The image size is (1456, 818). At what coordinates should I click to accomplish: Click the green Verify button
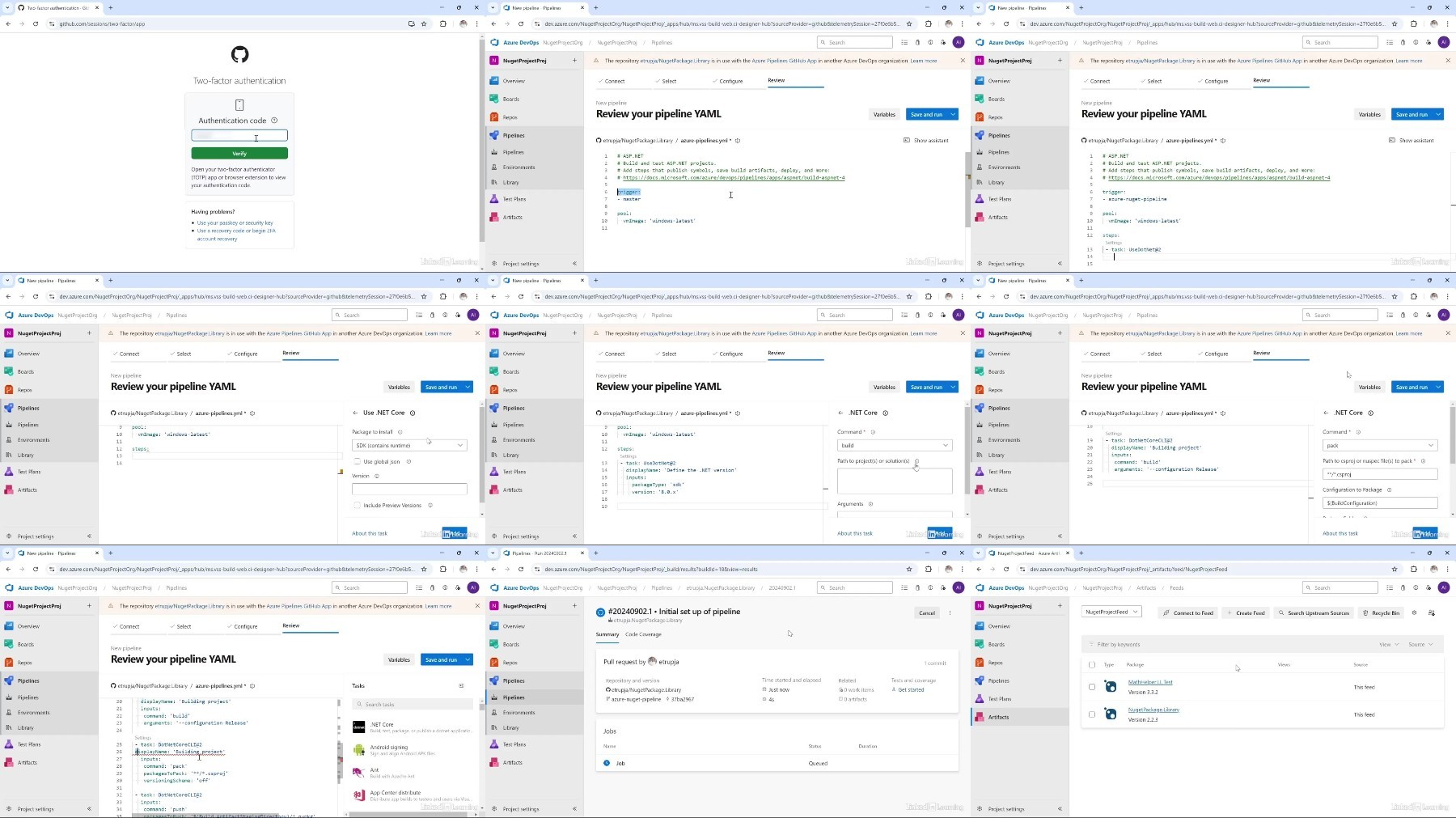pos(239,153)
